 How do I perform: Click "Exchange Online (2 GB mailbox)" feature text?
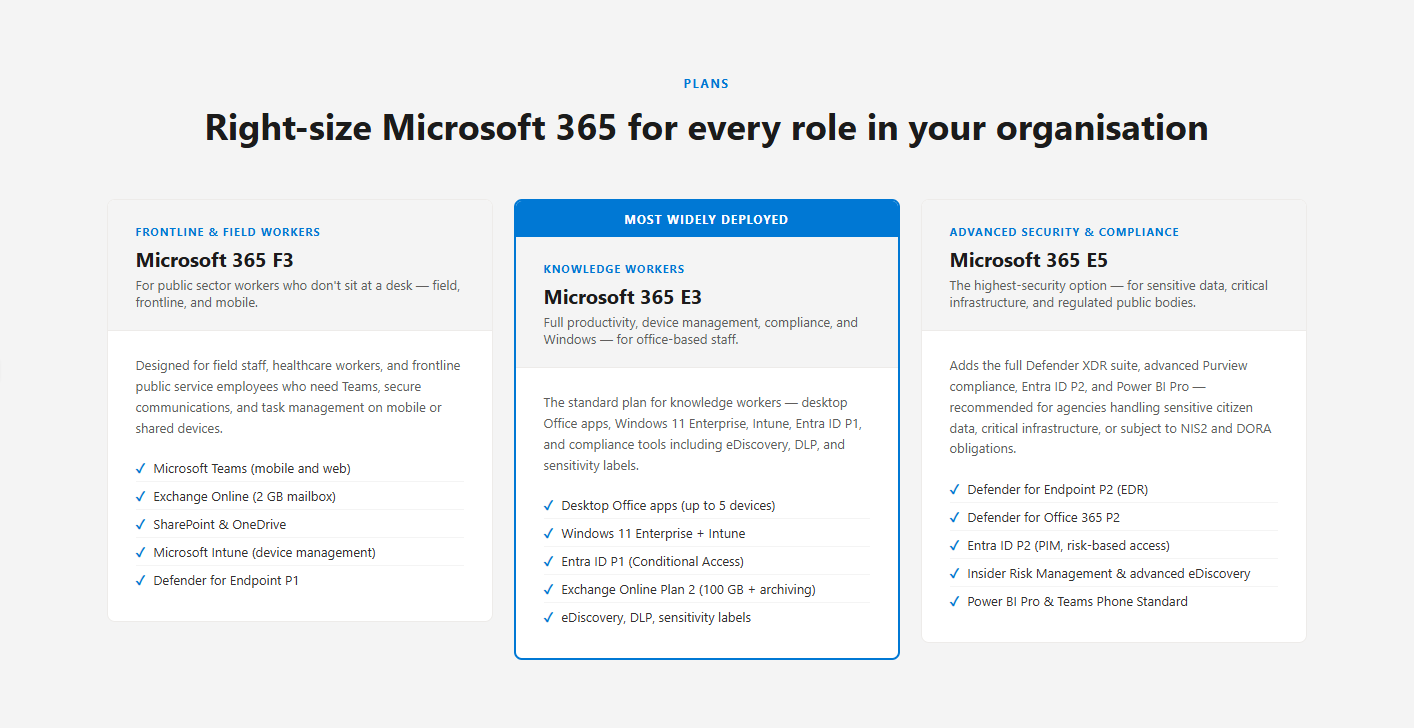pos(244,496)
